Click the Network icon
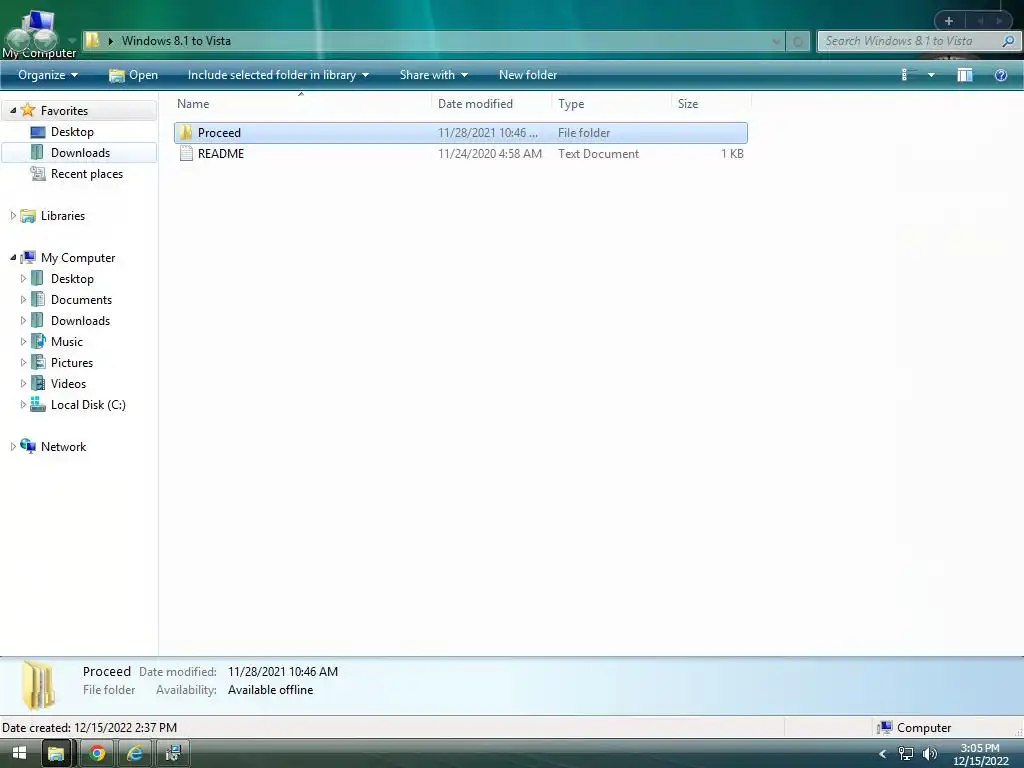 pyautogui.click(x=27, y=446)
